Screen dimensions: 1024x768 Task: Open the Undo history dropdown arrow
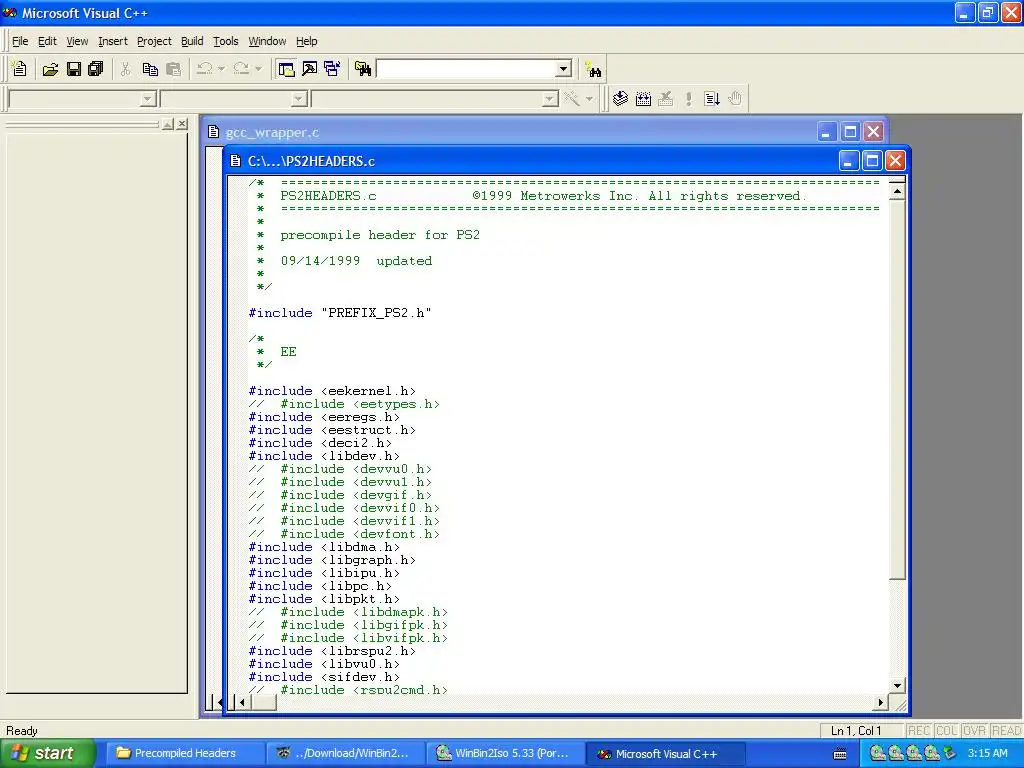pyautogui.click(x=221, y=69)
